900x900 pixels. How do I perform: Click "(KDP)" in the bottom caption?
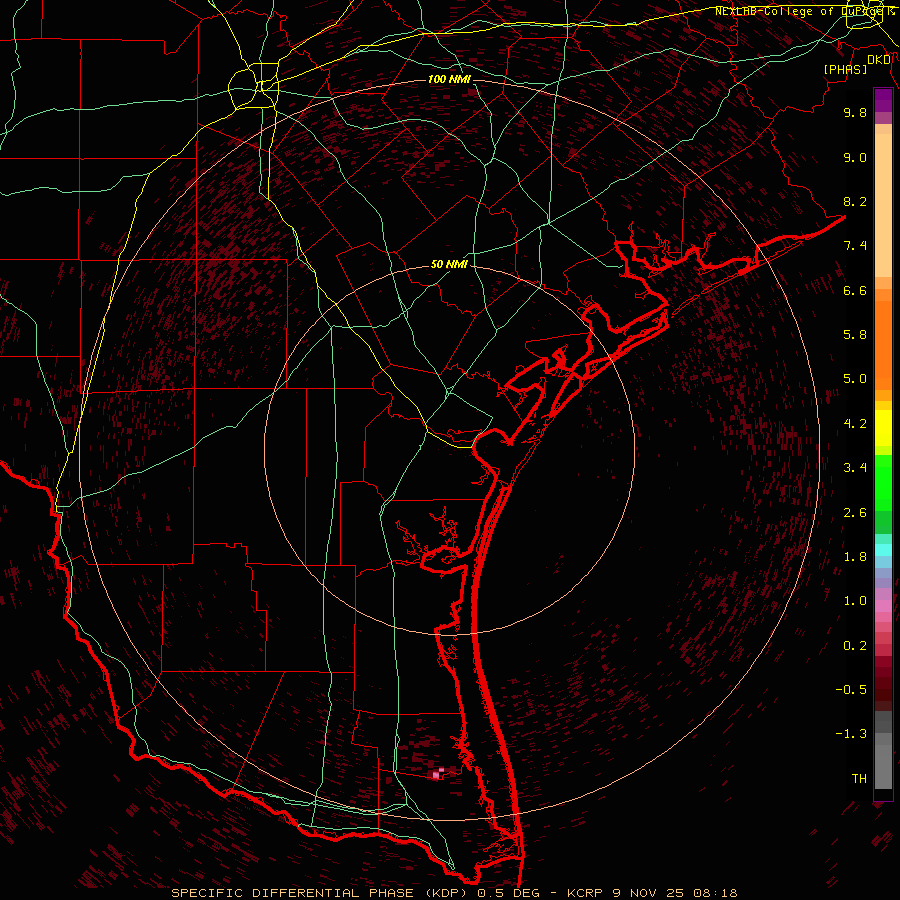coord(447,893)
